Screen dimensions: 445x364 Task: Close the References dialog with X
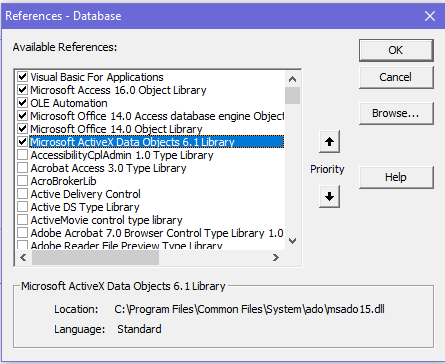point(430,16)
